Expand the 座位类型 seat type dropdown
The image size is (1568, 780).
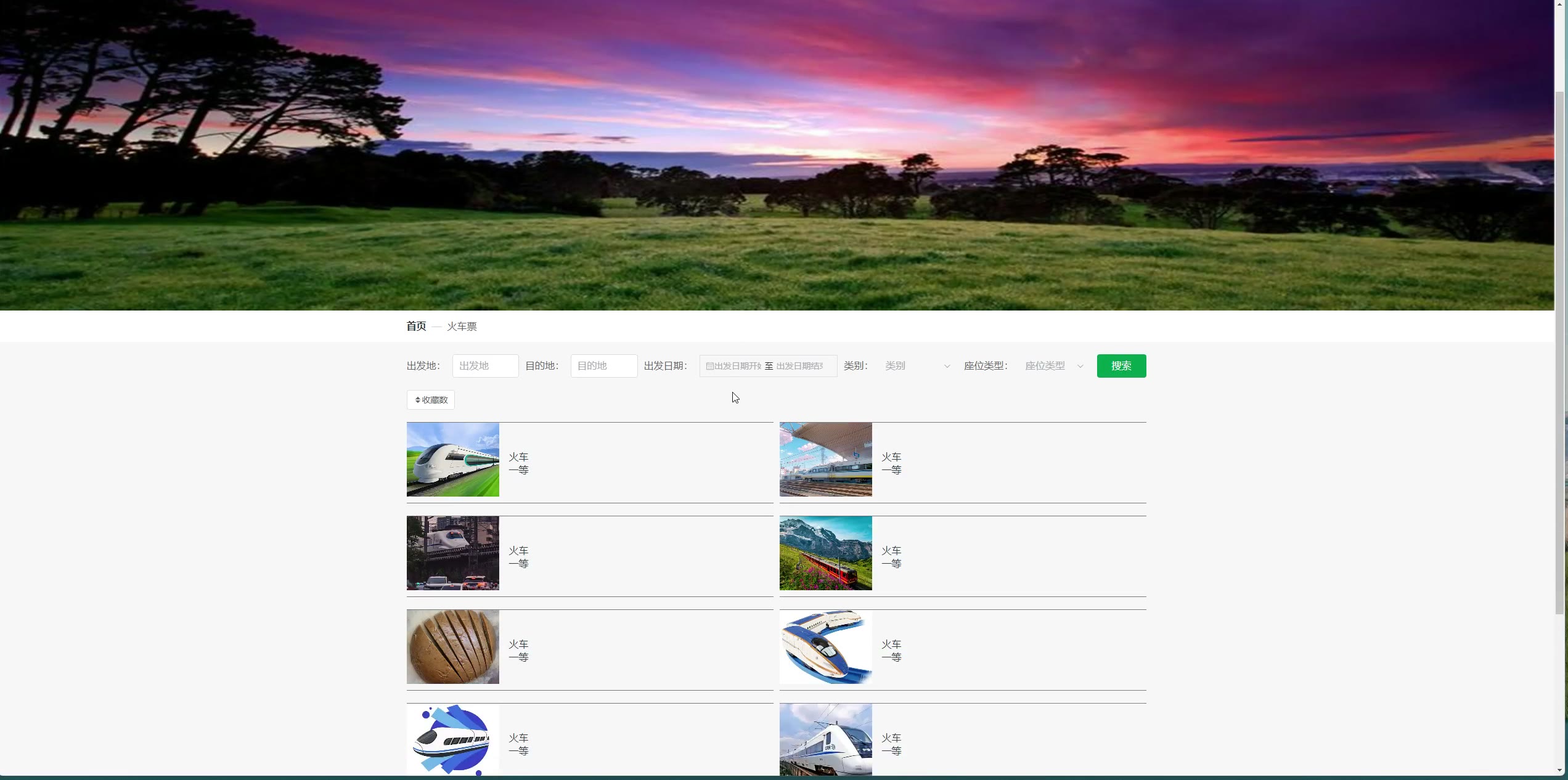tap(1053, 366)
